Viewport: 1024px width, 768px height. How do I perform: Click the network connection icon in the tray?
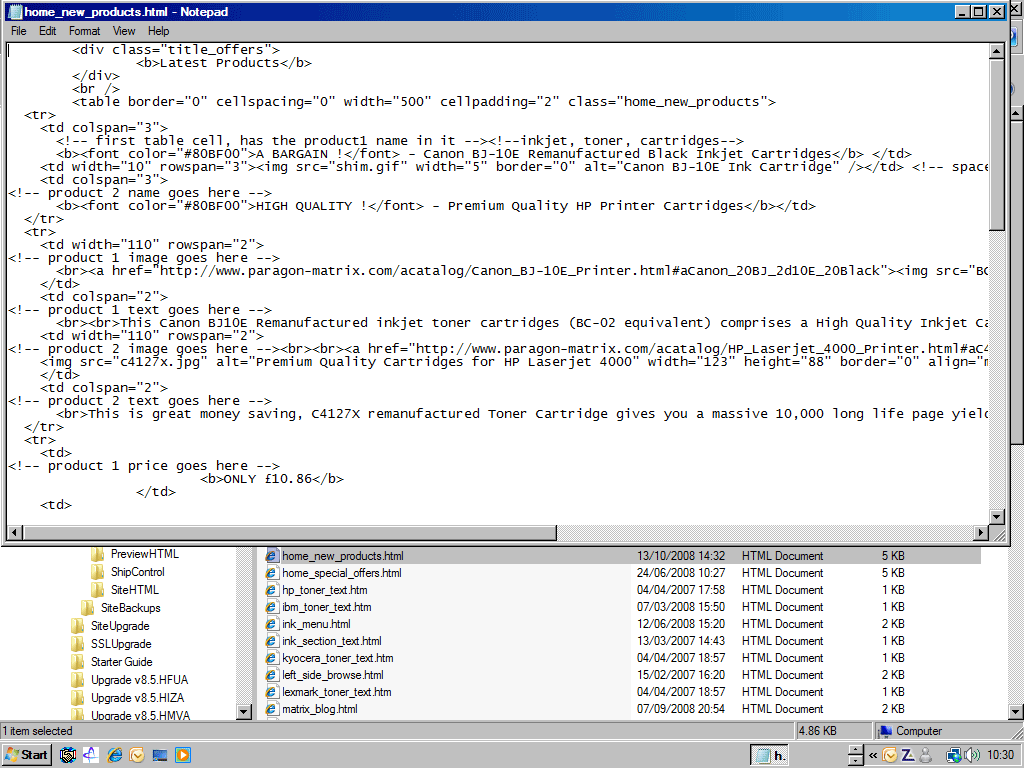click(x=953, y=755)
